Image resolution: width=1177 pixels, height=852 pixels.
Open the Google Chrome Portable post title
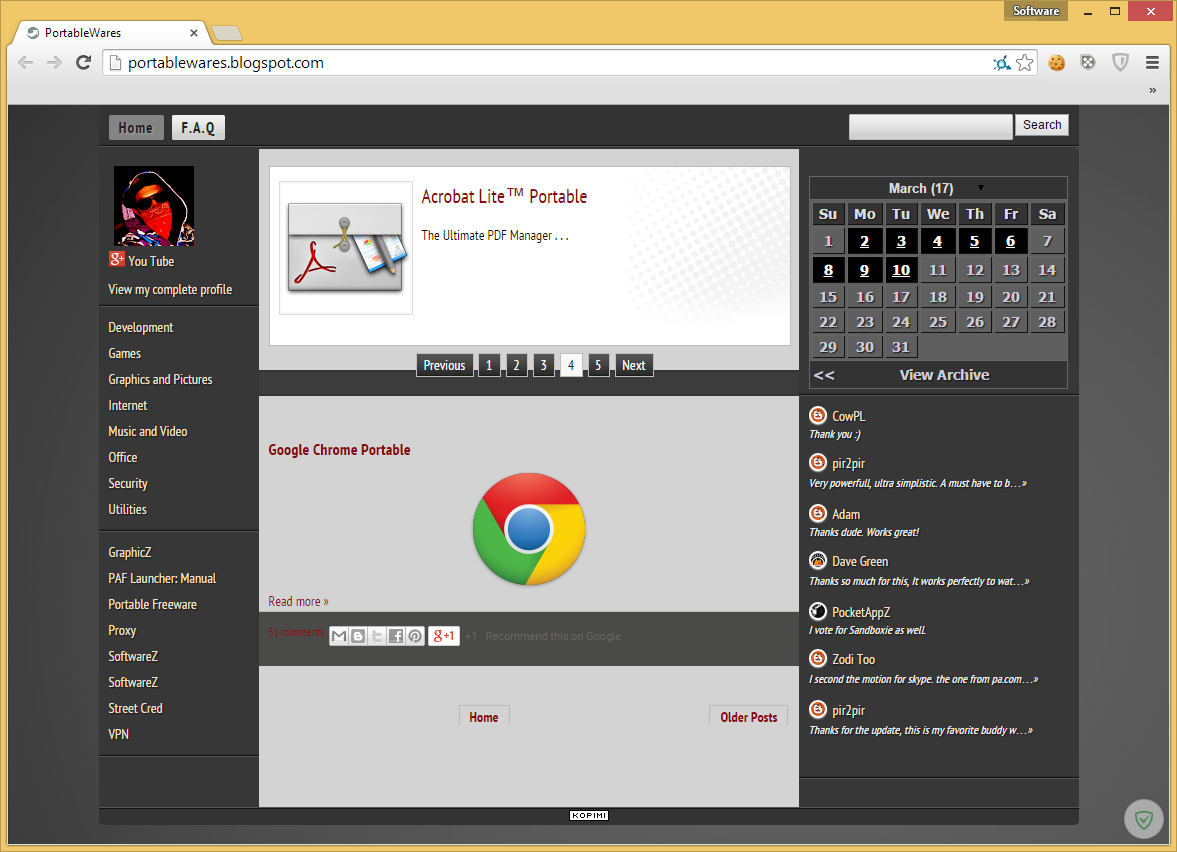tap(339, 450)
